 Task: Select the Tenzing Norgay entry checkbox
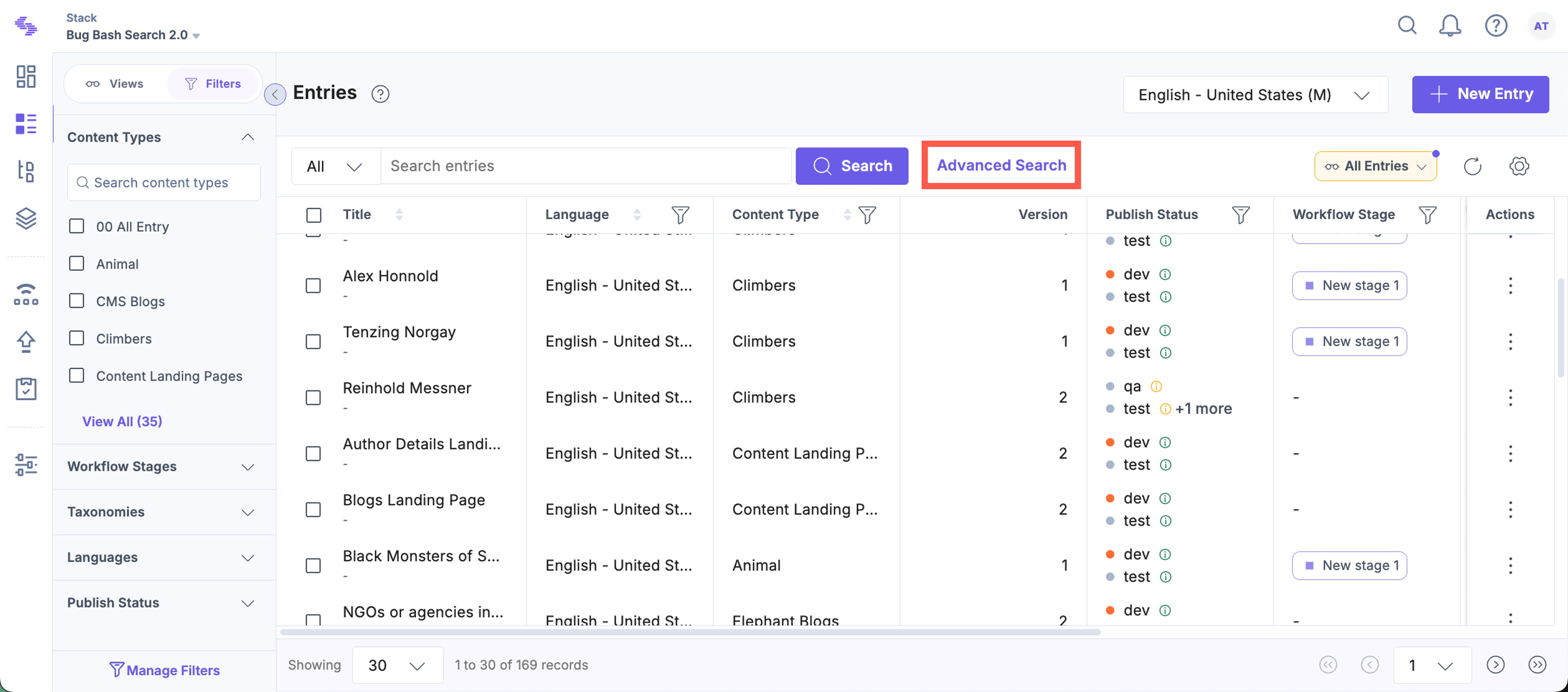coord(313,341)
